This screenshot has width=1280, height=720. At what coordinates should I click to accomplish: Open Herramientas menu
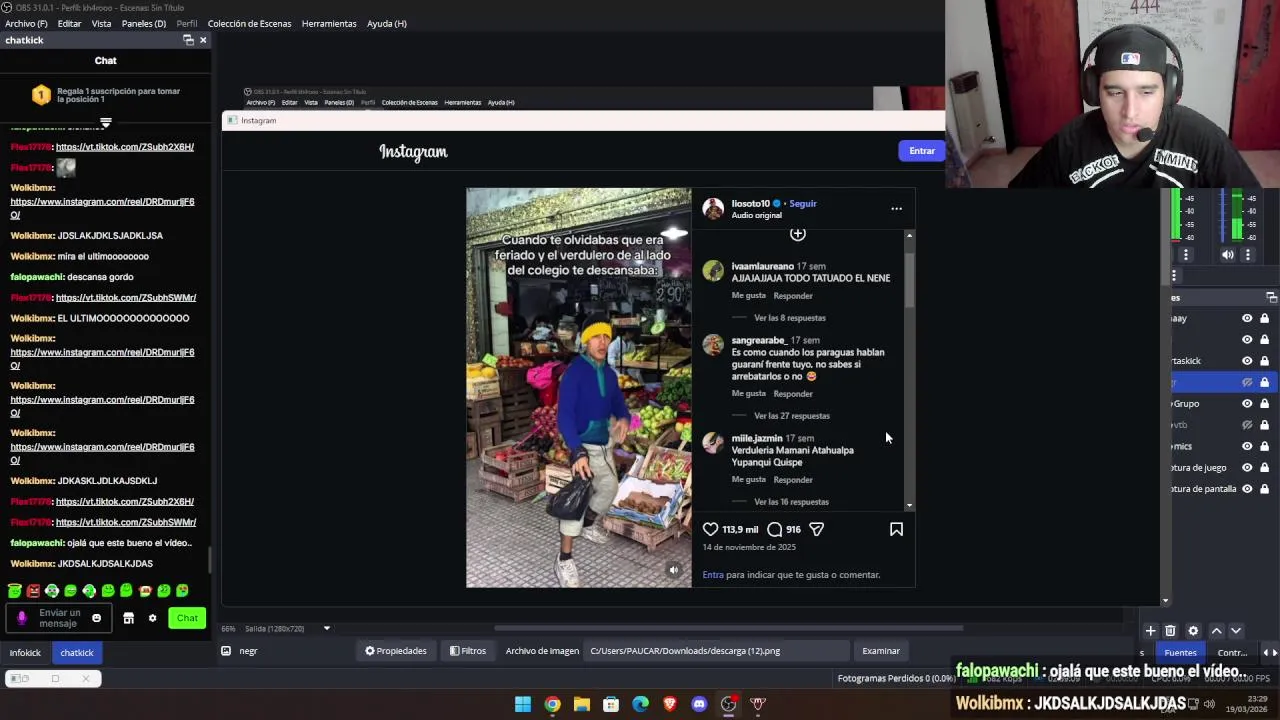[x=329, y=23]
